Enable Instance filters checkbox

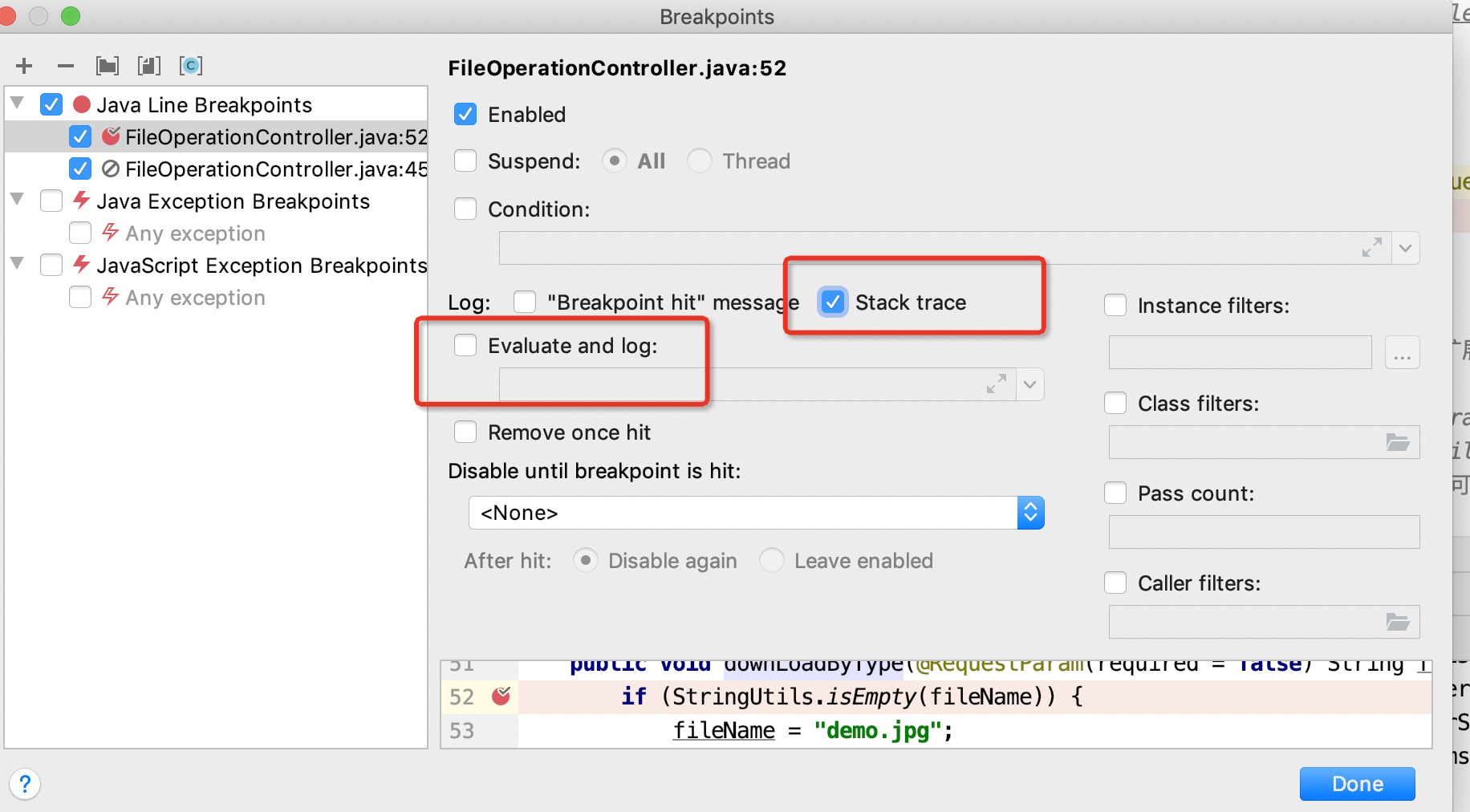(x=1115, y=305)
